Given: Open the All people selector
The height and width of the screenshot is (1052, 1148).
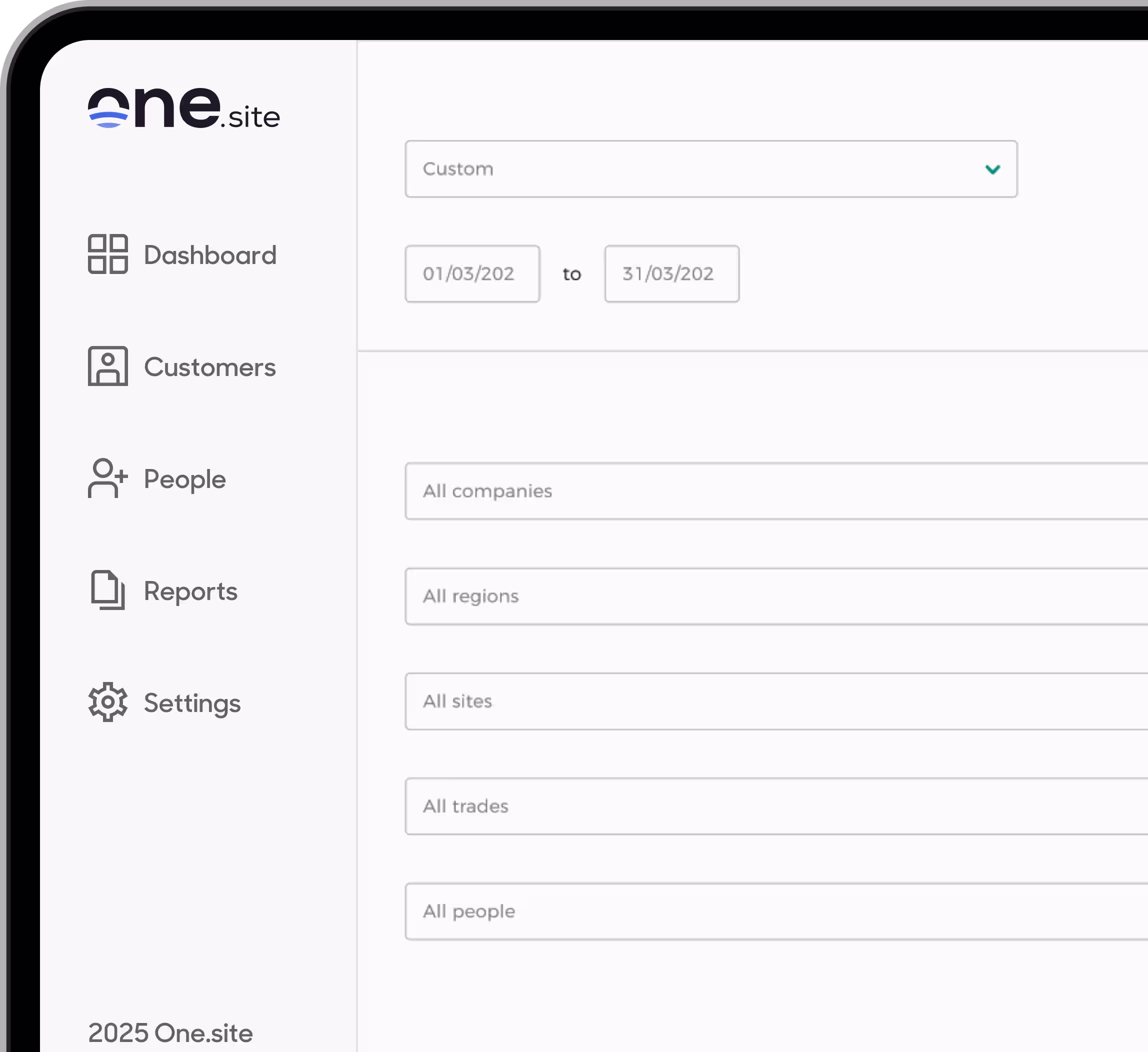Looking at the screenshot, I should pyautogui.click(x=774, y=911).
